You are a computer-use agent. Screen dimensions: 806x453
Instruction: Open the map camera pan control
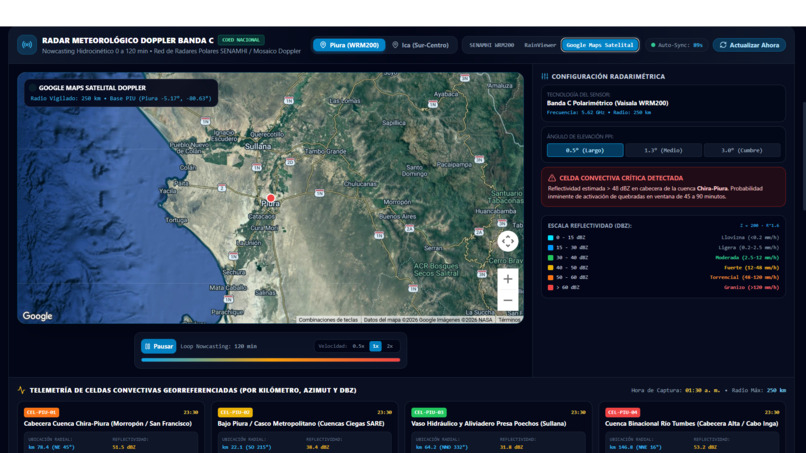click(507, 241)
